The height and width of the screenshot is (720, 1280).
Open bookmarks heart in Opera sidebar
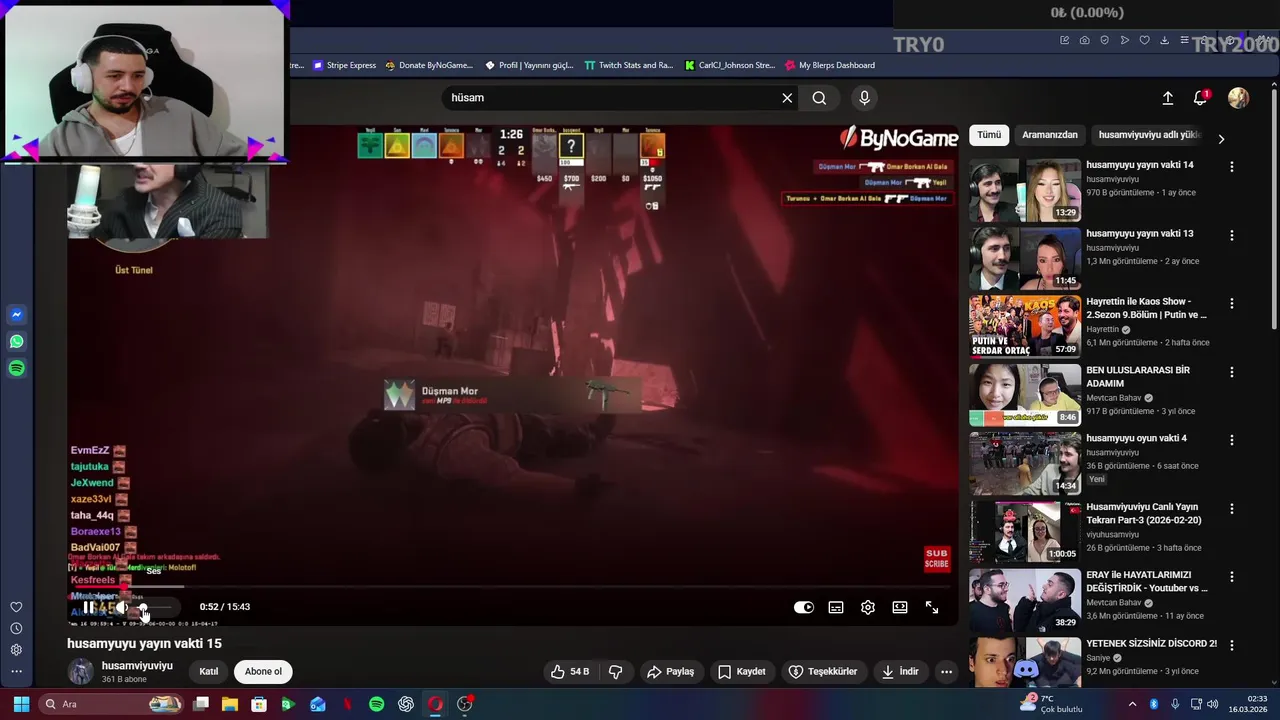(x=16, y=607)
